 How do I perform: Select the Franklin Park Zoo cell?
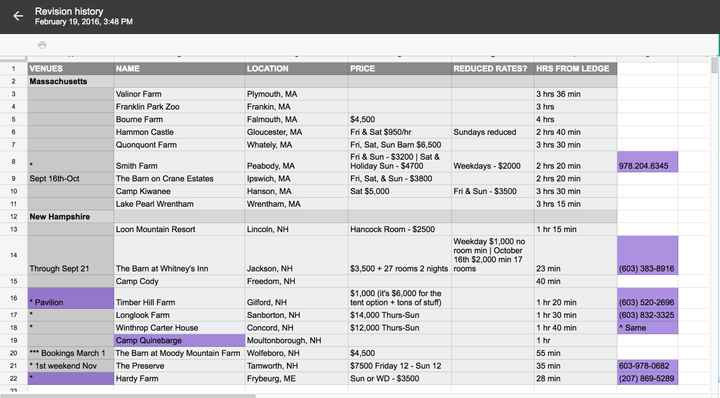pyautogui.click(x=179, y=107)
